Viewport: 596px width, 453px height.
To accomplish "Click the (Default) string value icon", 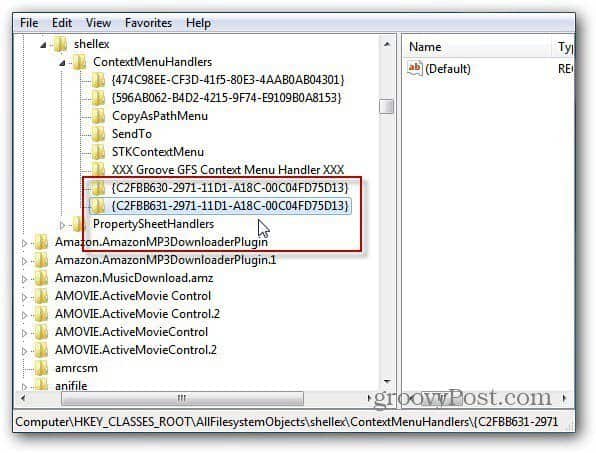I will coord(414,68).
